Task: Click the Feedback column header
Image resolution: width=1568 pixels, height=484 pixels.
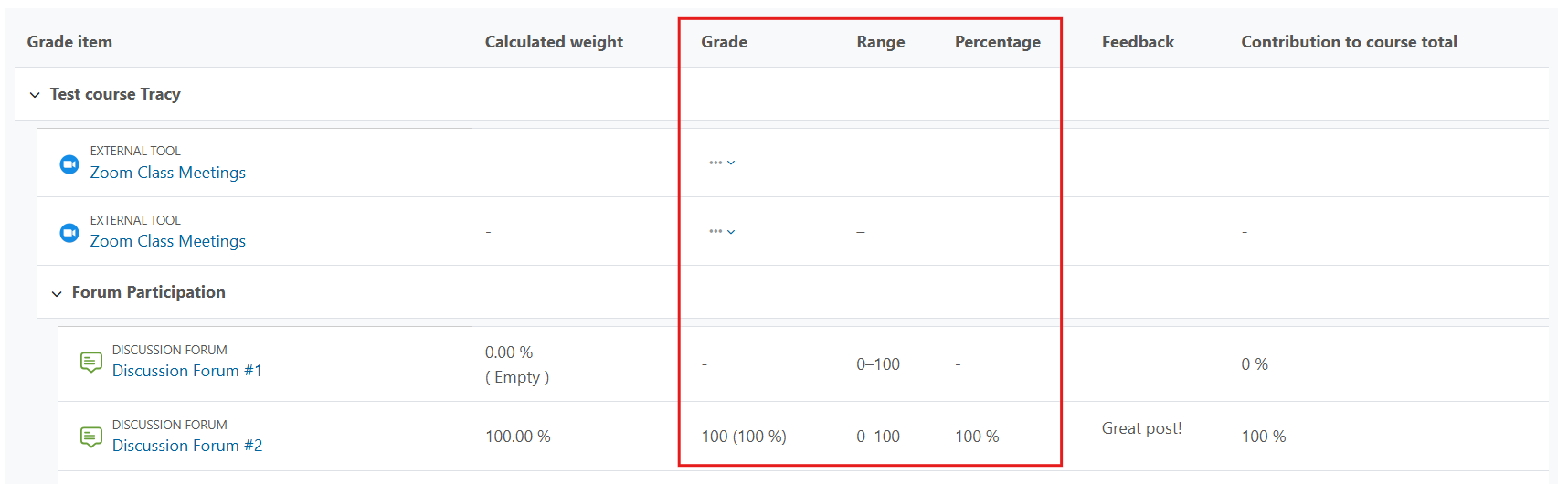Action: [x=1138, y=42]
